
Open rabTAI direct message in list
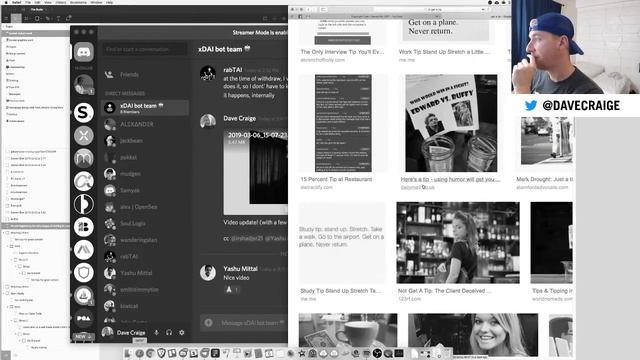[145, 256]
